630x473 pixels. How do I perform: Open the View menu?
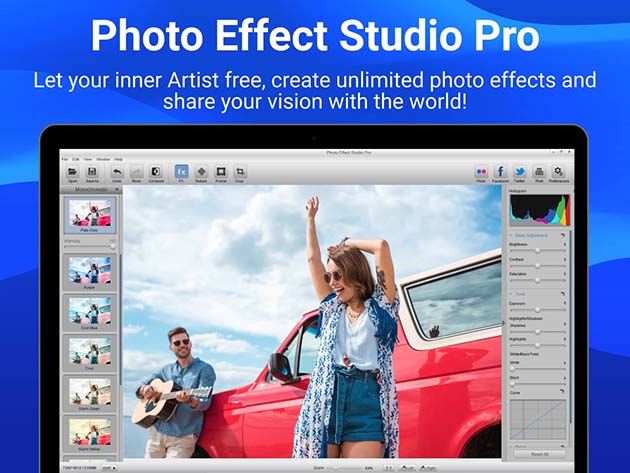pyautogui.click(x=88, y=159)
